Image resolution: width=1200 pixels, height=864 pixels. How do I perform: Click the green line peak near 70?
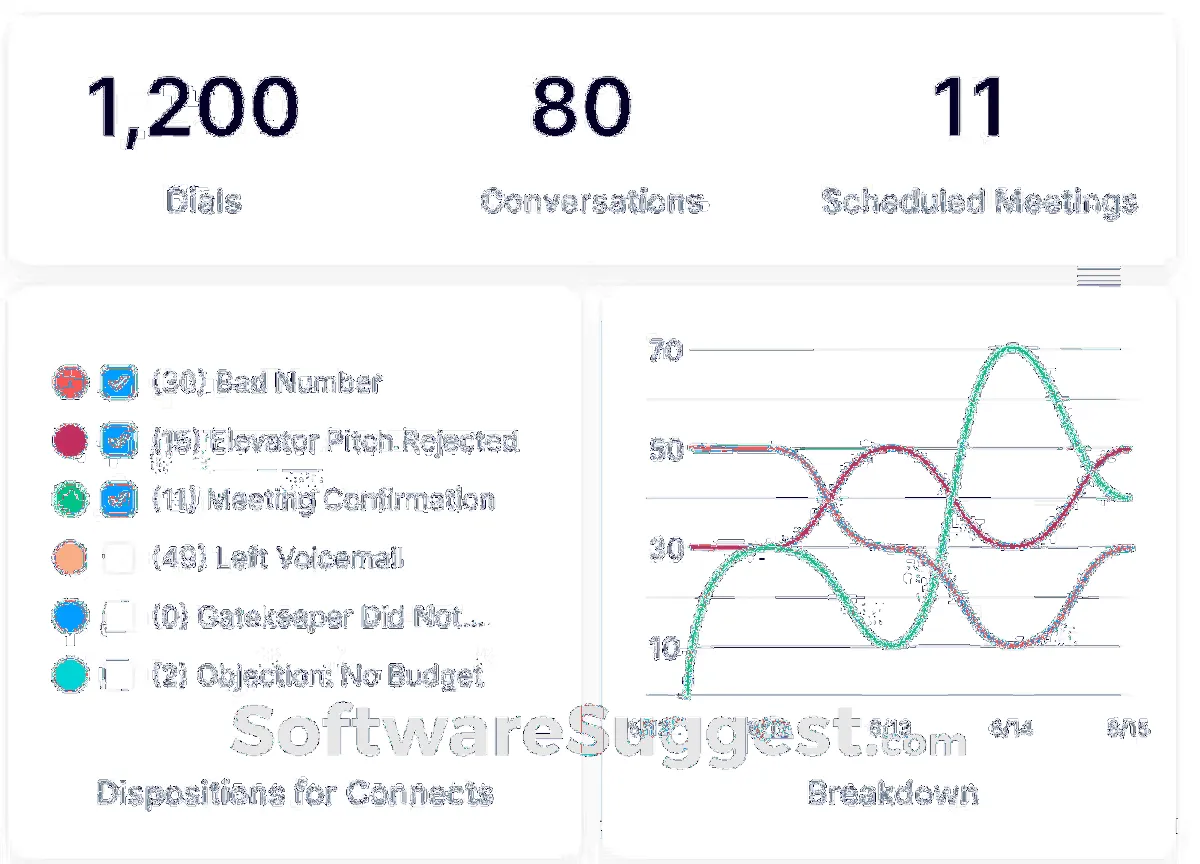tap(1013, 348)
